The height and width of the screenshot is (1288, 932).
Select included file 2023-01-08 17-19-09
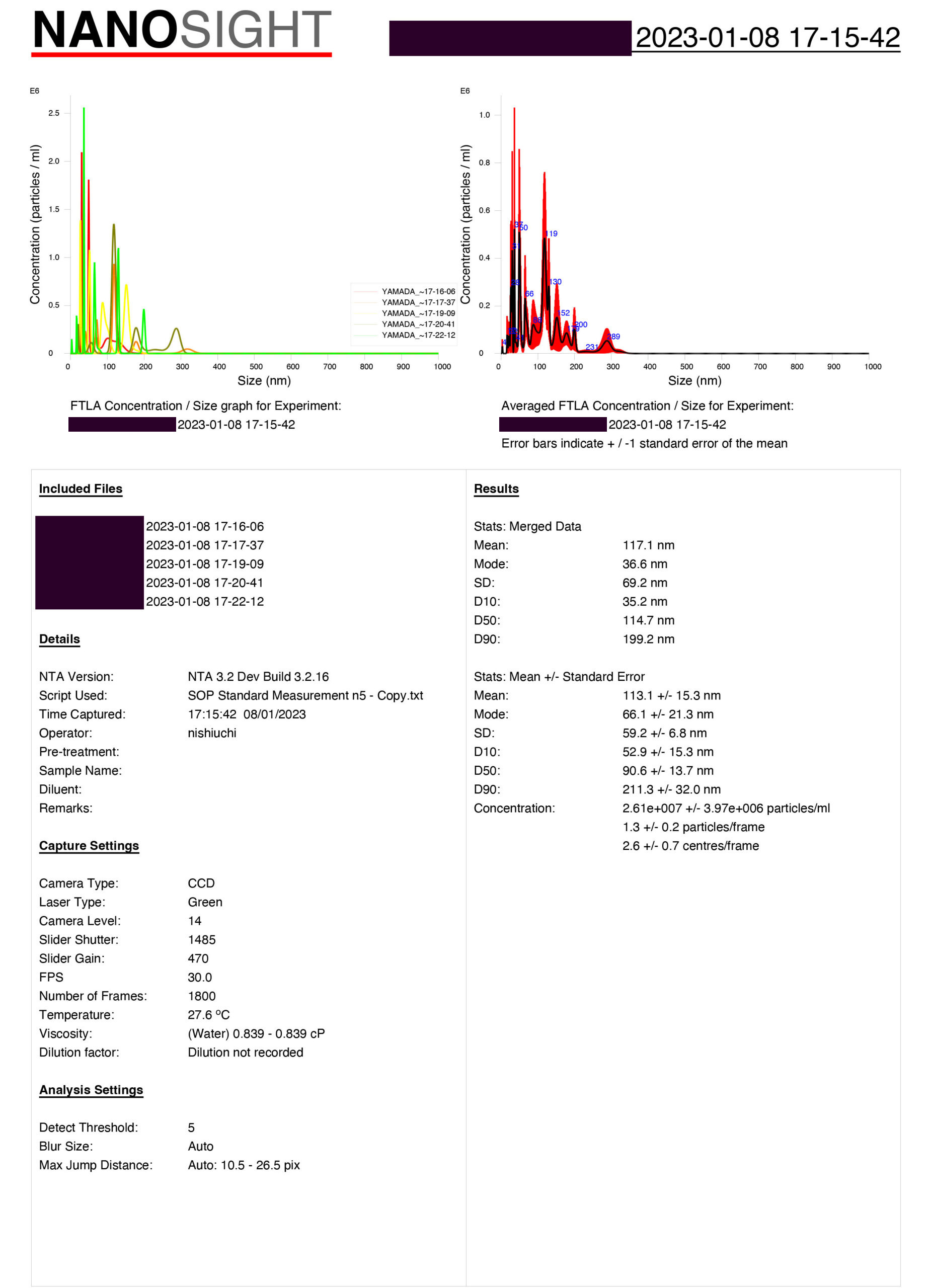(205, 564)
